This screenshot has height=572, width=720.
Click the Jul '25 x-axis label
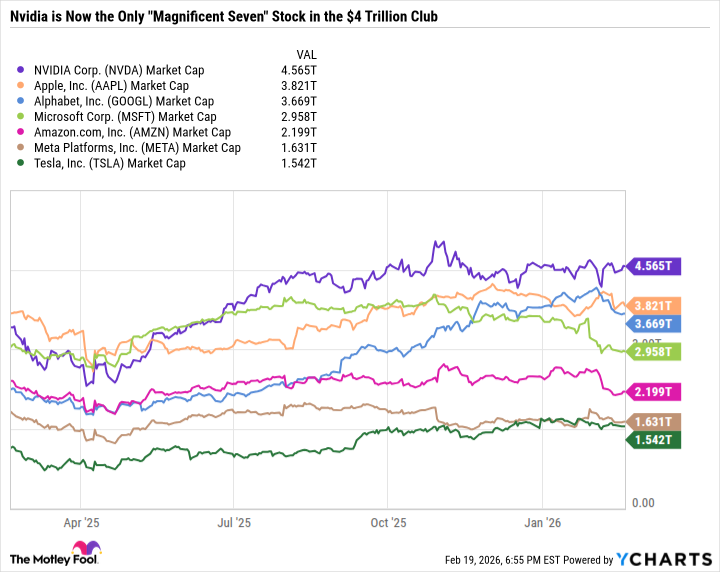coord(233,522)
